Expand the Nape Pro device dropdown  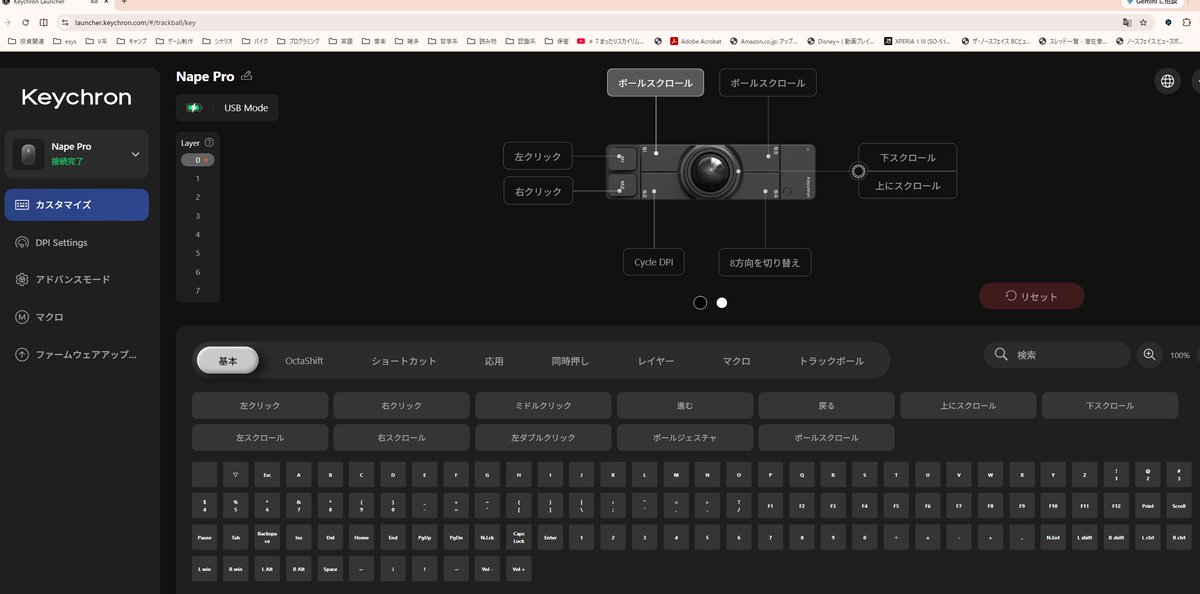[136, 154]
